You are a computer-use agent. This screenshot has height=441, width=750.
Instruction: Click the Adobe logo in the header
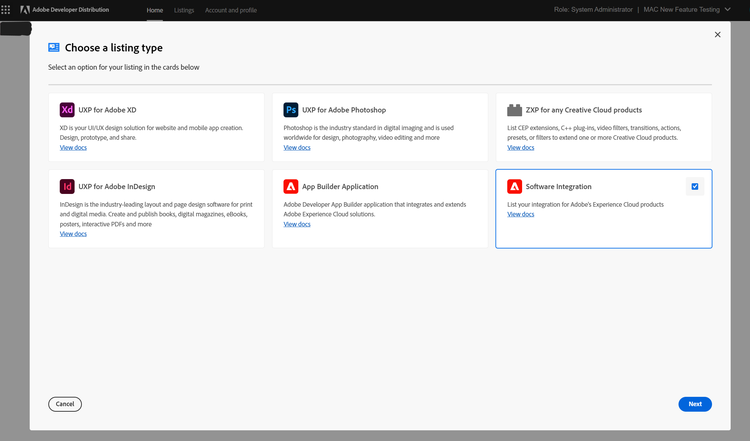click(x=25, y=10)
